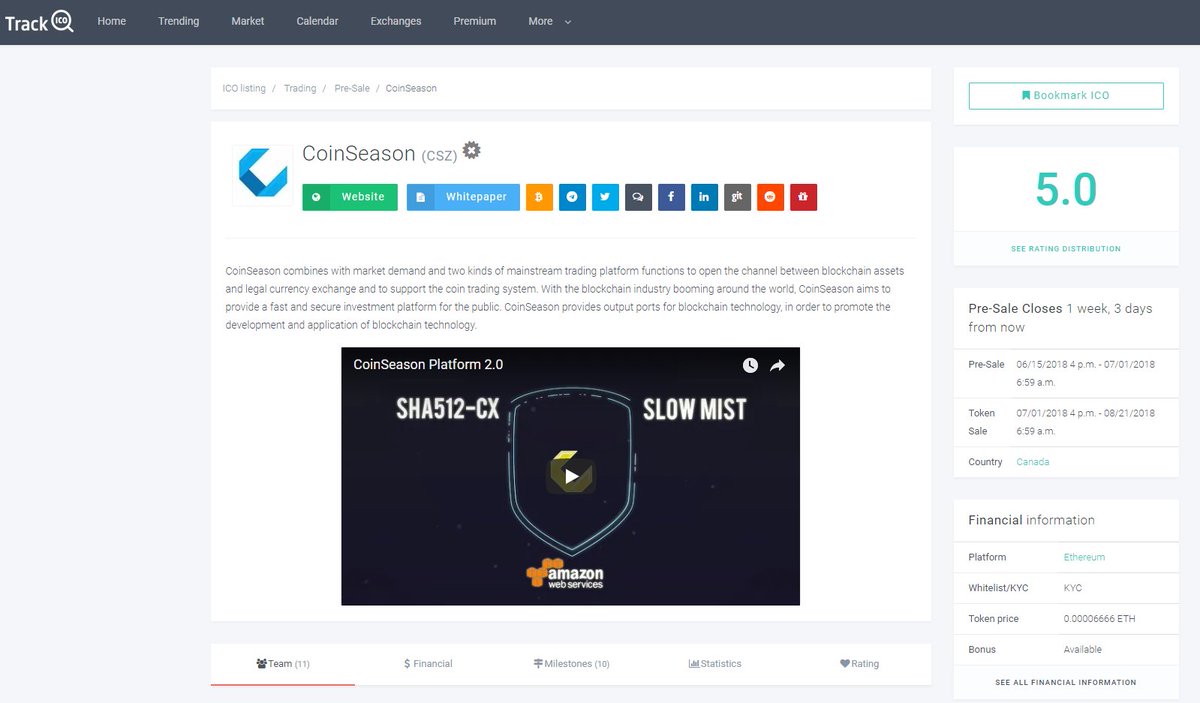Open Trending in top navigation

tap(178, 21)
